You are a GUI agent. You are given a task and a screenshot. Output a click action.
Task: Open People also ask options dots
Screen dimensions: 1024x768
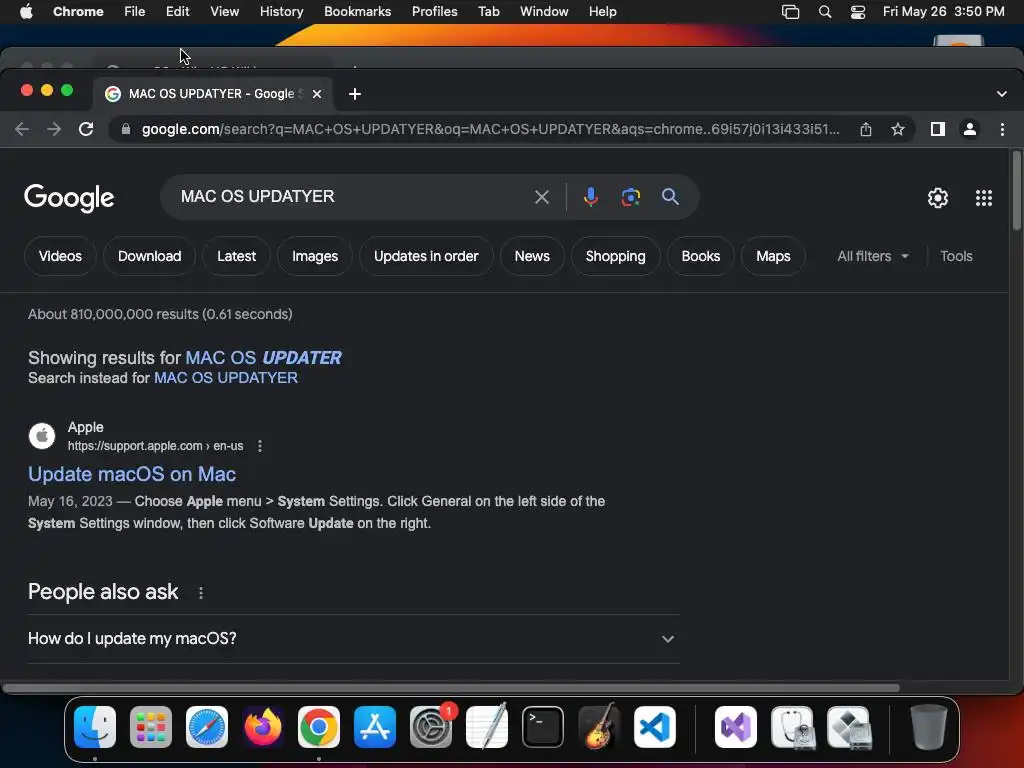point(201,592)
